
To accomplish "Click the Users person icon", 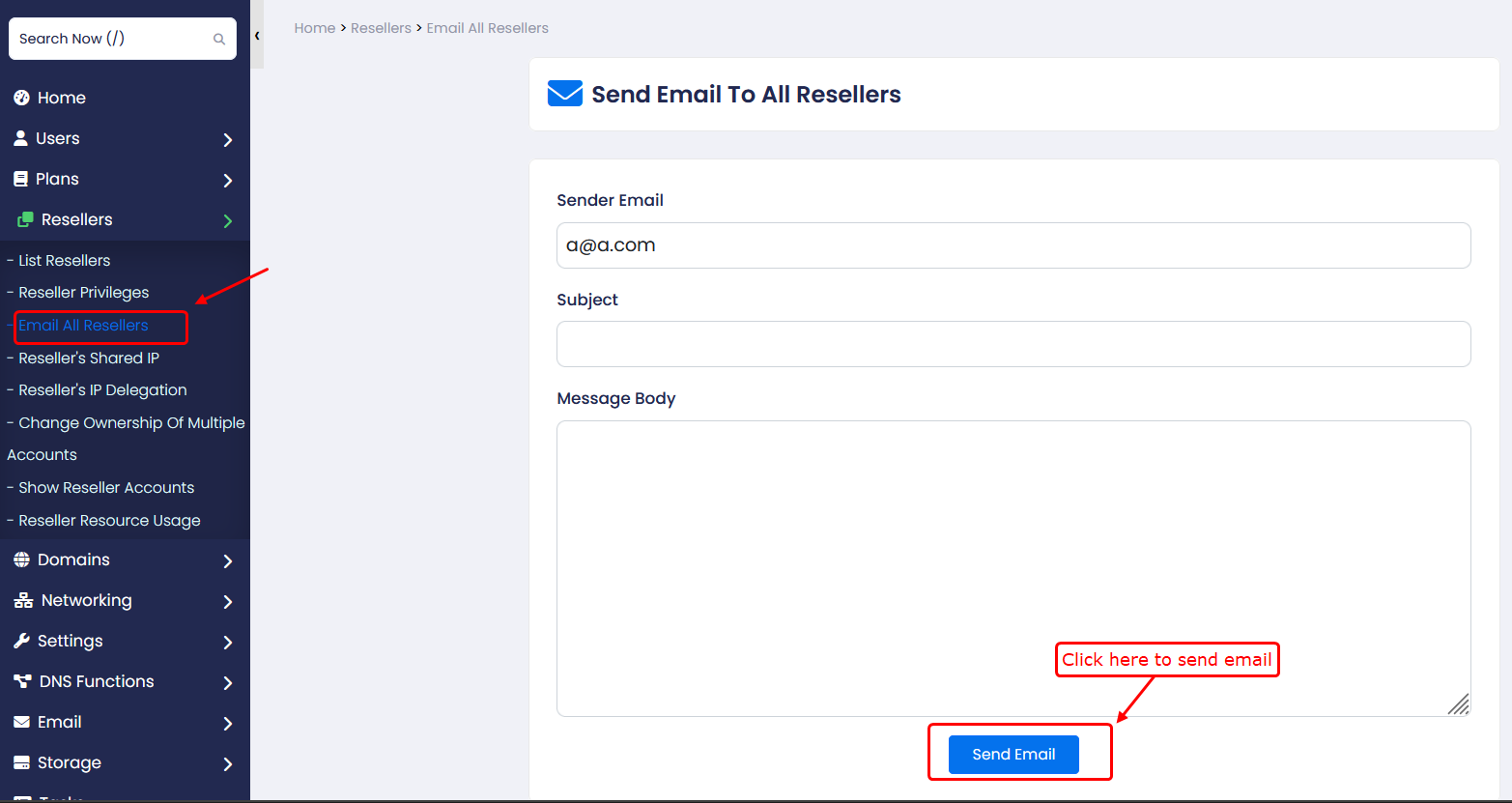I will click(x=20, y=138).
